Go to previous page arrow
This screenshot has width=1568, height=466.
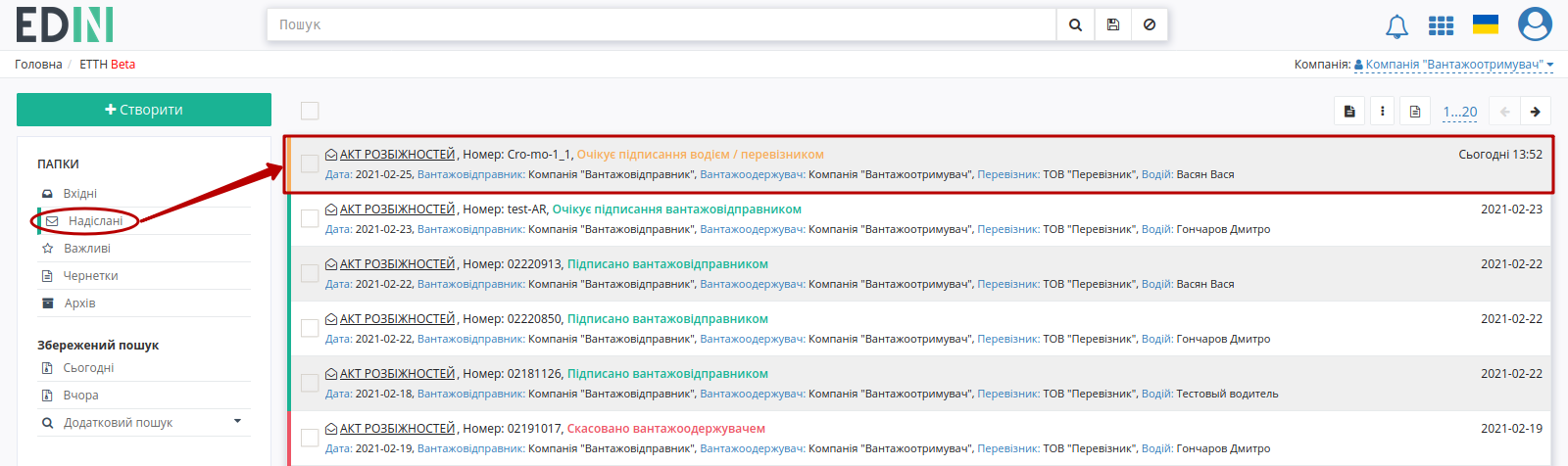1504,112
